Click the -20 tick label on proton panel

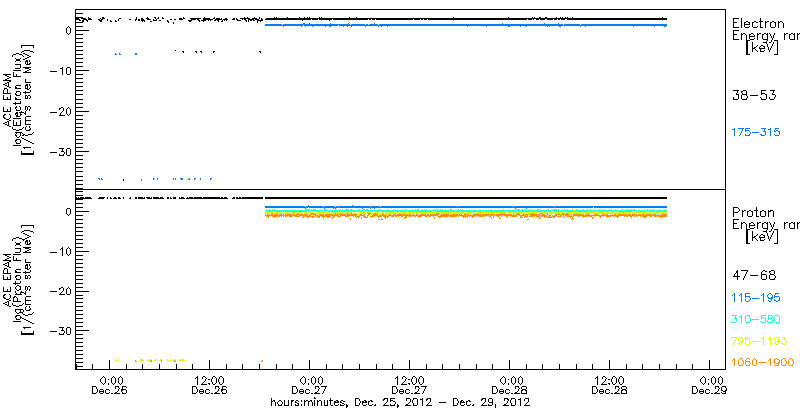(x=59, y=291)
